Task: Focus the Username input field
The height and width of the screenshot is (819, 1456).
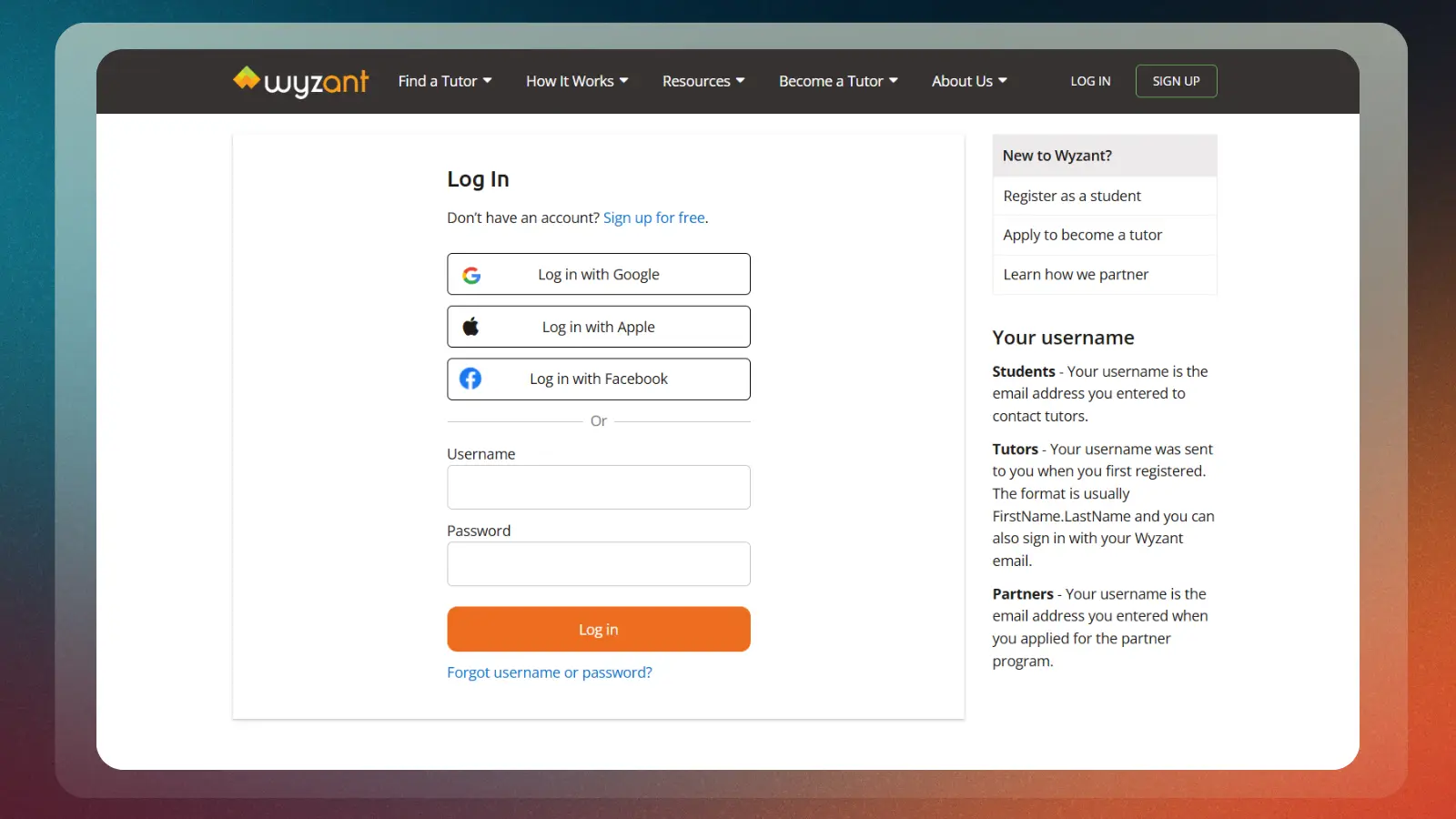Action: pyautogui.click(x=599, y=487)
